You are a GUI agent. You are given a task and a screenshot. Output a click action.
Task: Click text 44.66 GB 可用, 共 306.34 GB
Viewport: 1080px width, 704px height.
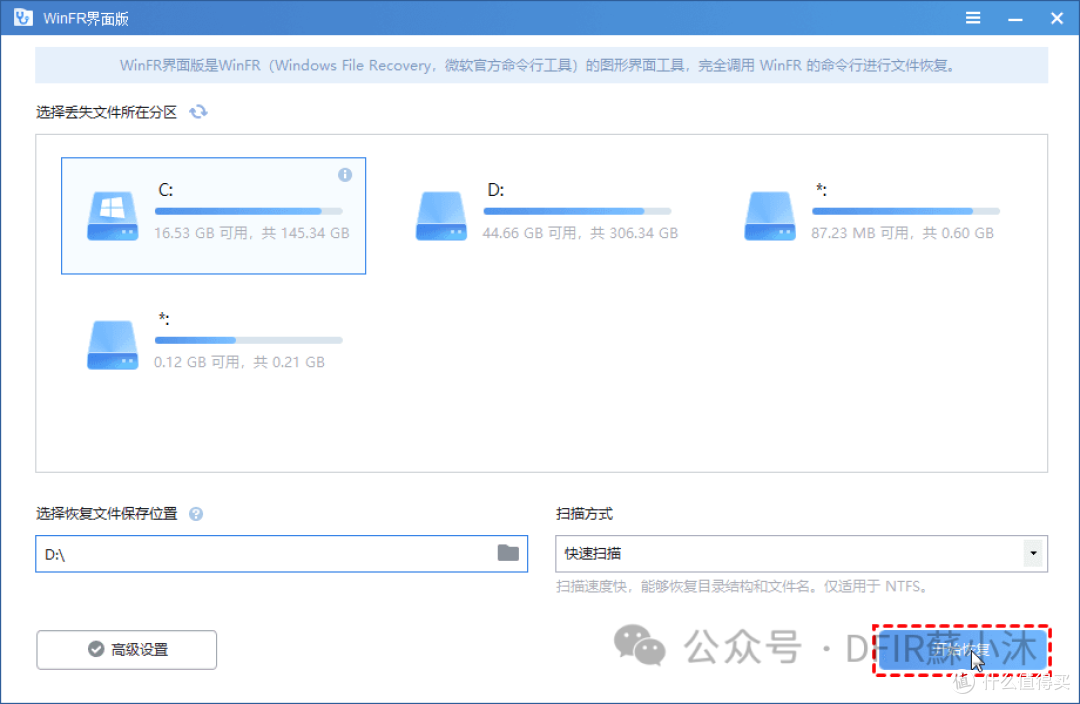coord(580,233)
